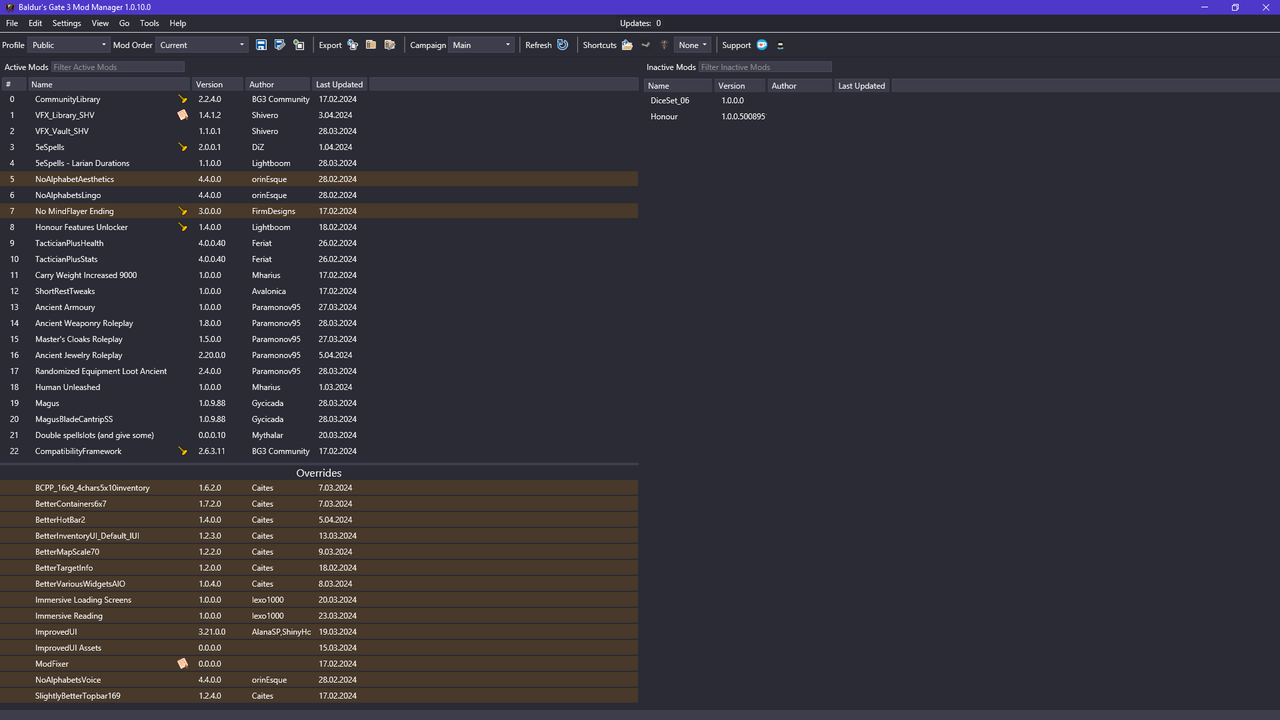The height and width of the screenshot is (720, 1280).
Task: Click the third Export archive-as icon
Action: pos(390,45)
